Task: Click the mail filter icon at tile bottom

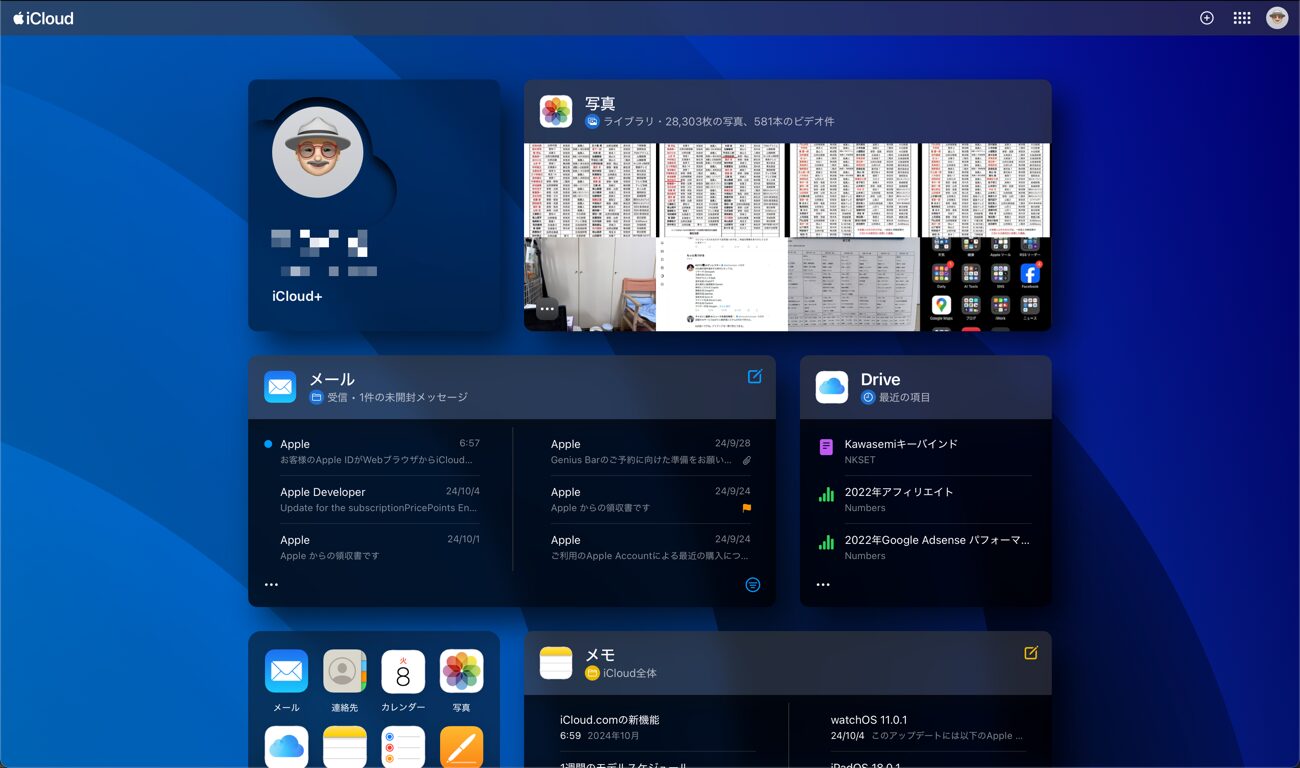Action: 753,585
